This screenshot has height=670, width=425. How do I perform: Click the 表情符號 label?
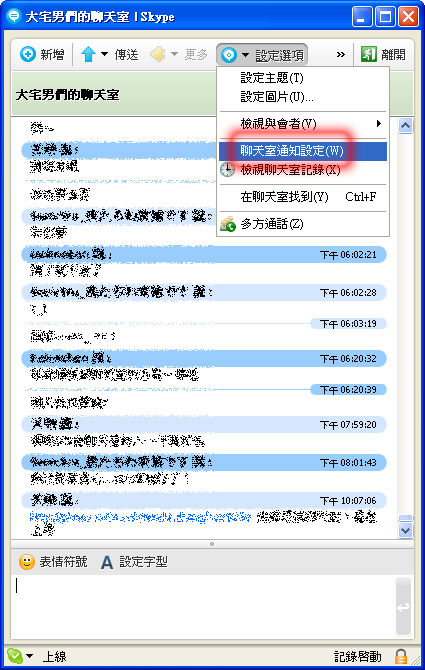coord(63,561)
